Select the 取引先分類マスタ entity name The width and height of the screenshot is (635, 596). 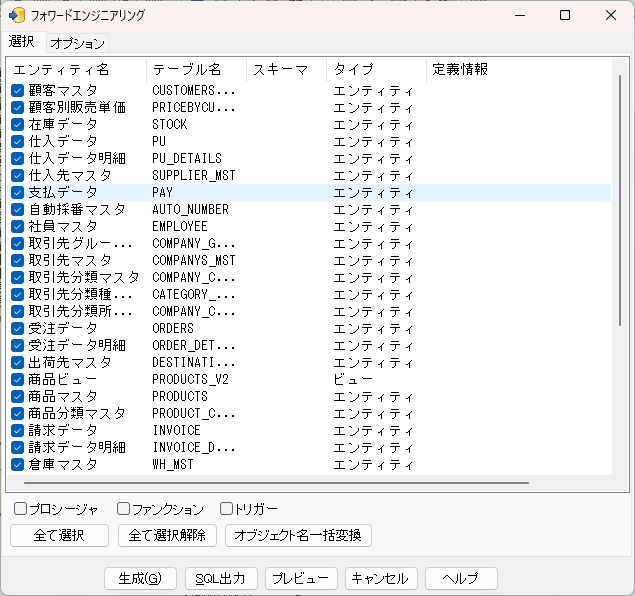click(84, 277)
